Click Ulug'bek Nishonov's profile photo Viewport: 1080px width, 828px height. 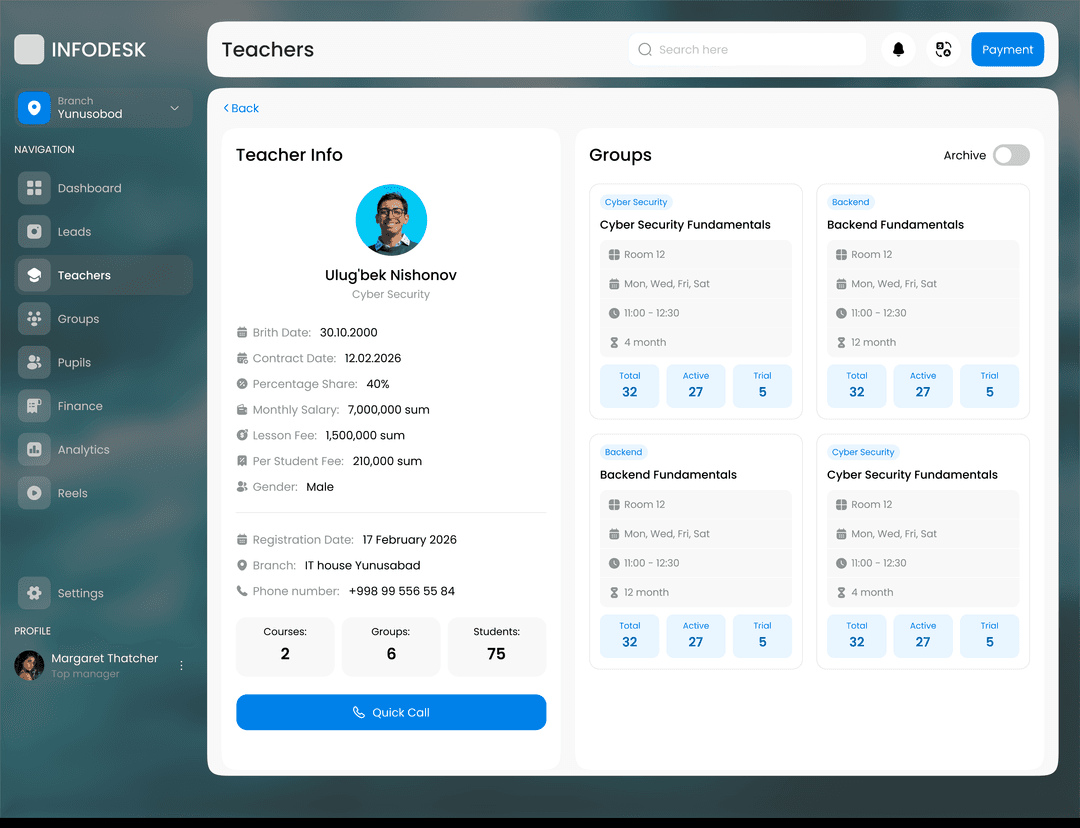[391, 220]
